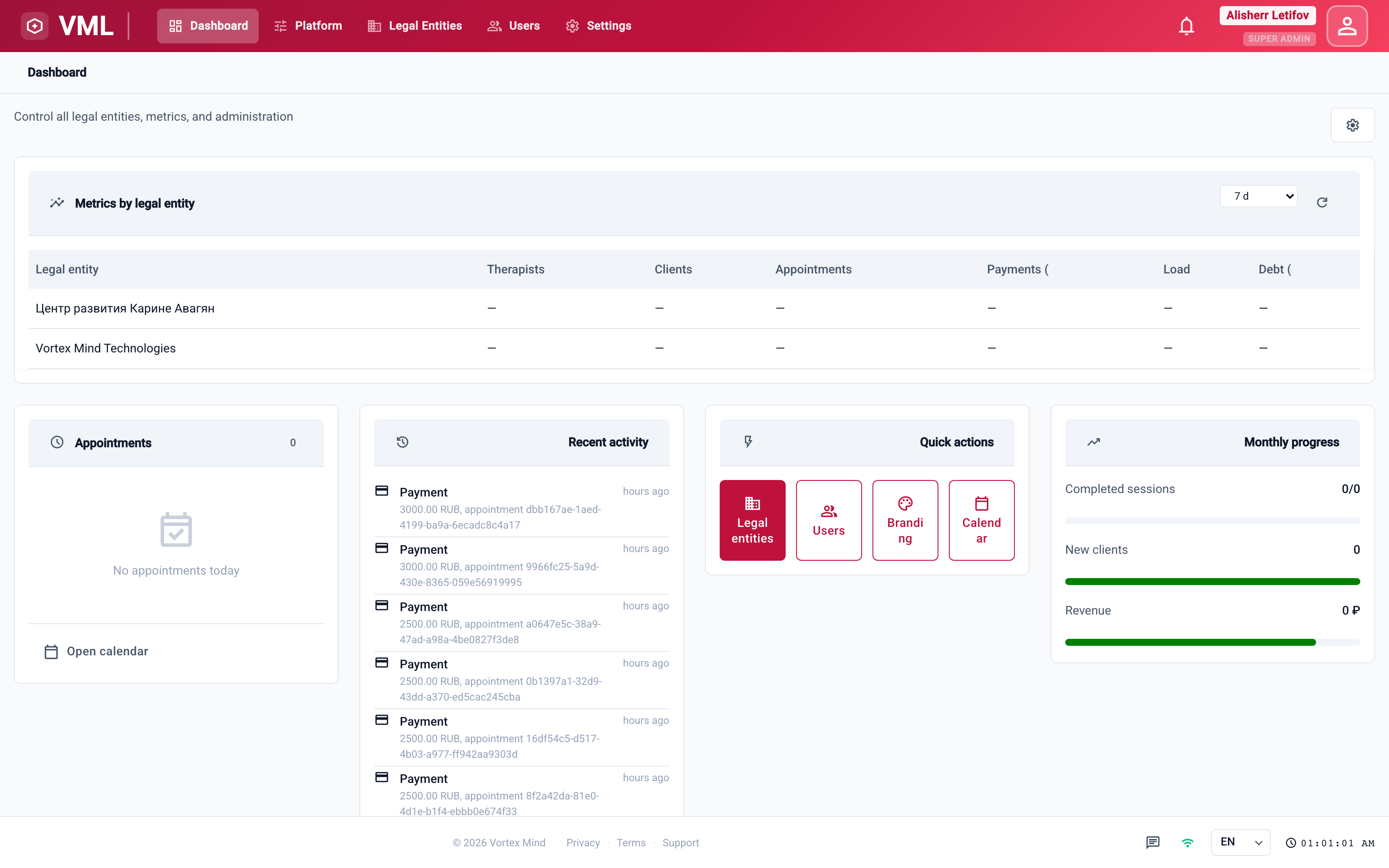
Task: Click the VML logo icon
Action: click(x=34, y=26)
